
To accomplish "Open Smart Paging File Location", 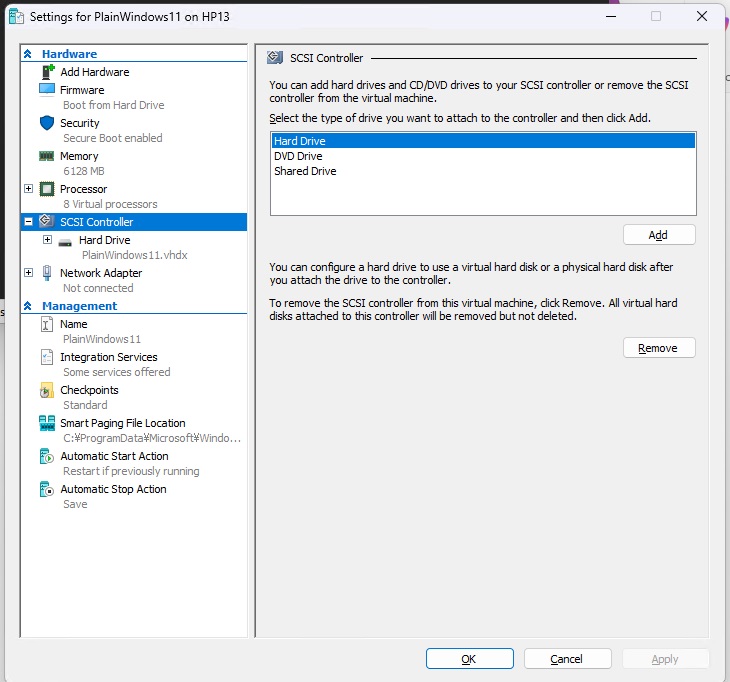I will point(123,423).
